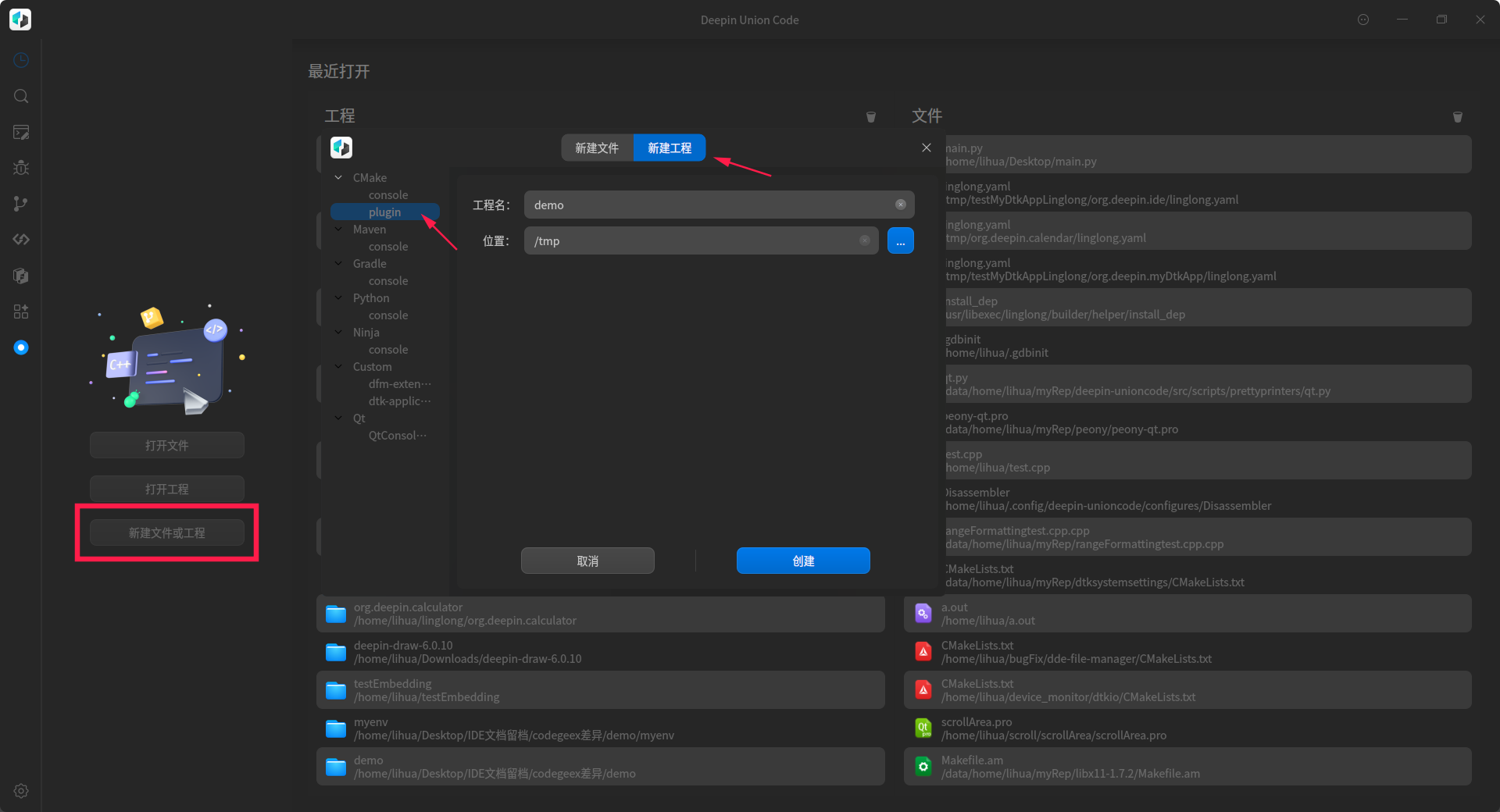The height and width of the screenshot is (812, 1500).
Task: Select the active blue plugin indicator icon
Action: tap(20, 347)
